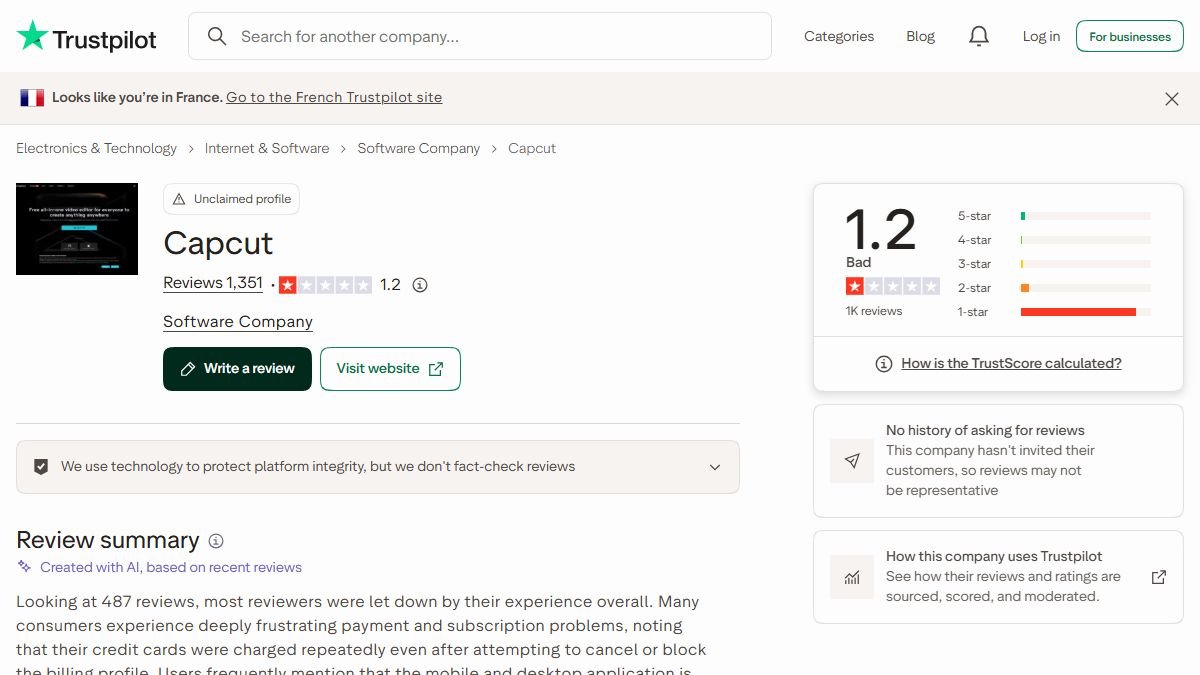Open the notifications bell icon
The height and width of the screenshot is (675, 1200).
979,37
